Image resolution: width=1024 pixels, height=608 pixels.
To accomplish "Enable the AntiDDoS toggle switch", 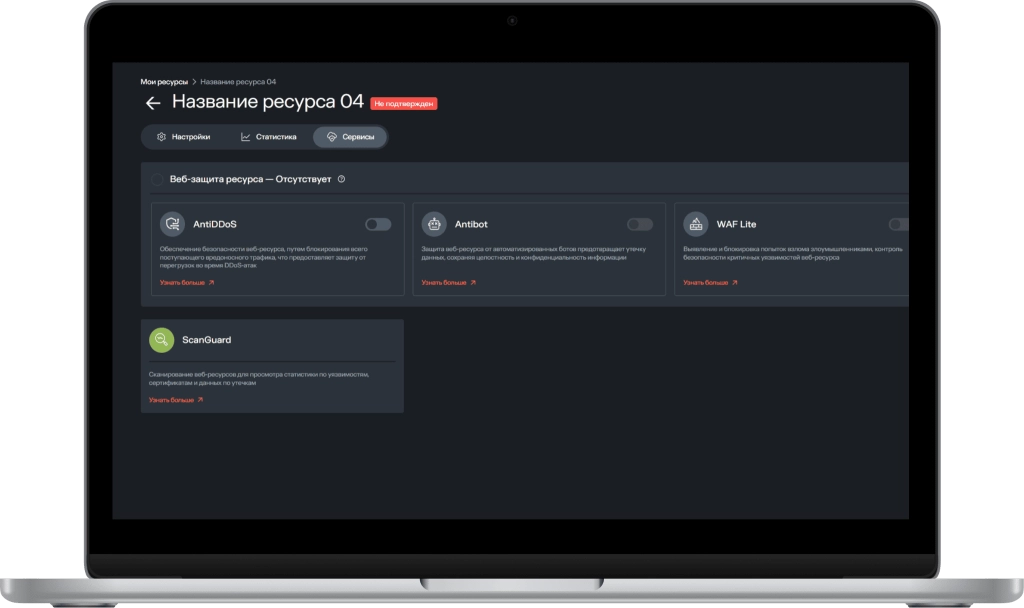I will (378, 224).
